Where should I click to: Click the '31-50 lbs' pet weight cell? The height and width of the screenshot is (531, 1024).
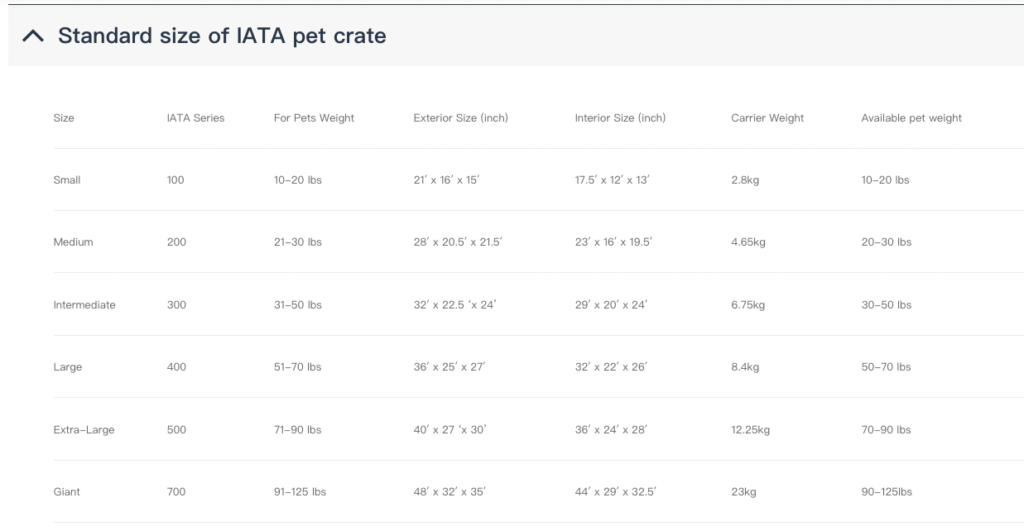pos(298,305)
